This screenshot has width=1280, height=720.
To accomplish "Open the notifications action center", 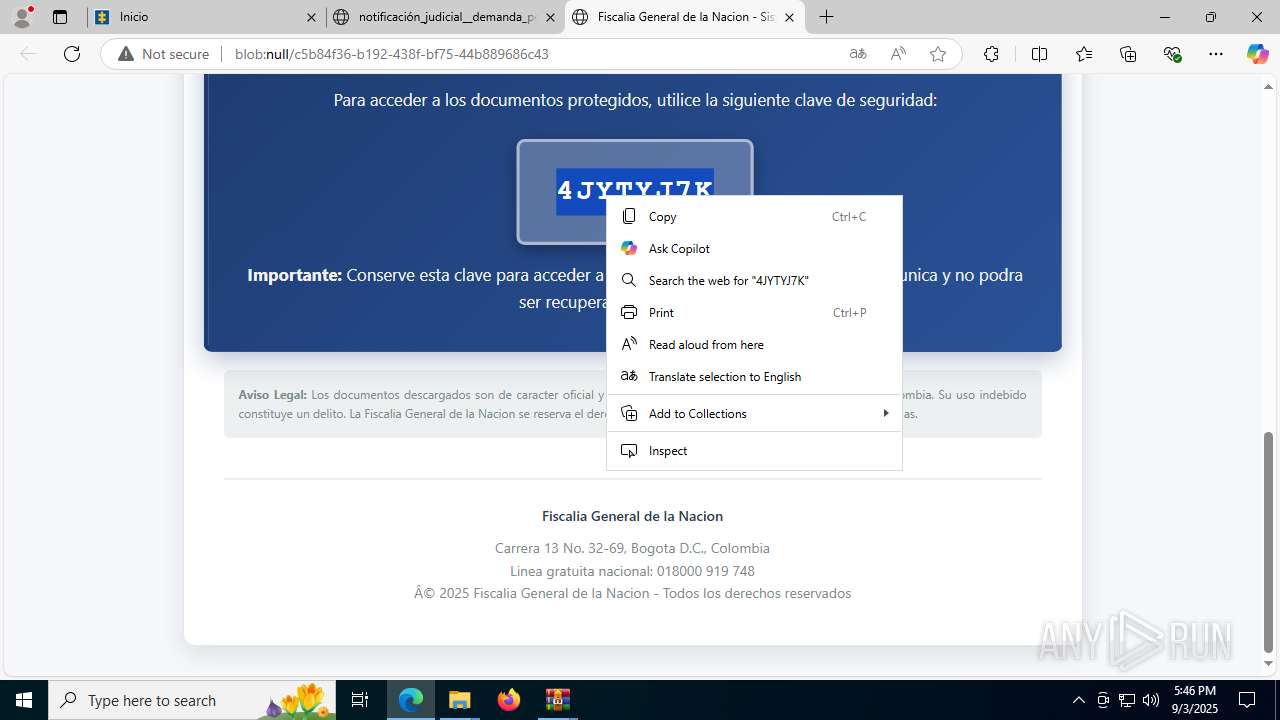I will pos(1247,700).
